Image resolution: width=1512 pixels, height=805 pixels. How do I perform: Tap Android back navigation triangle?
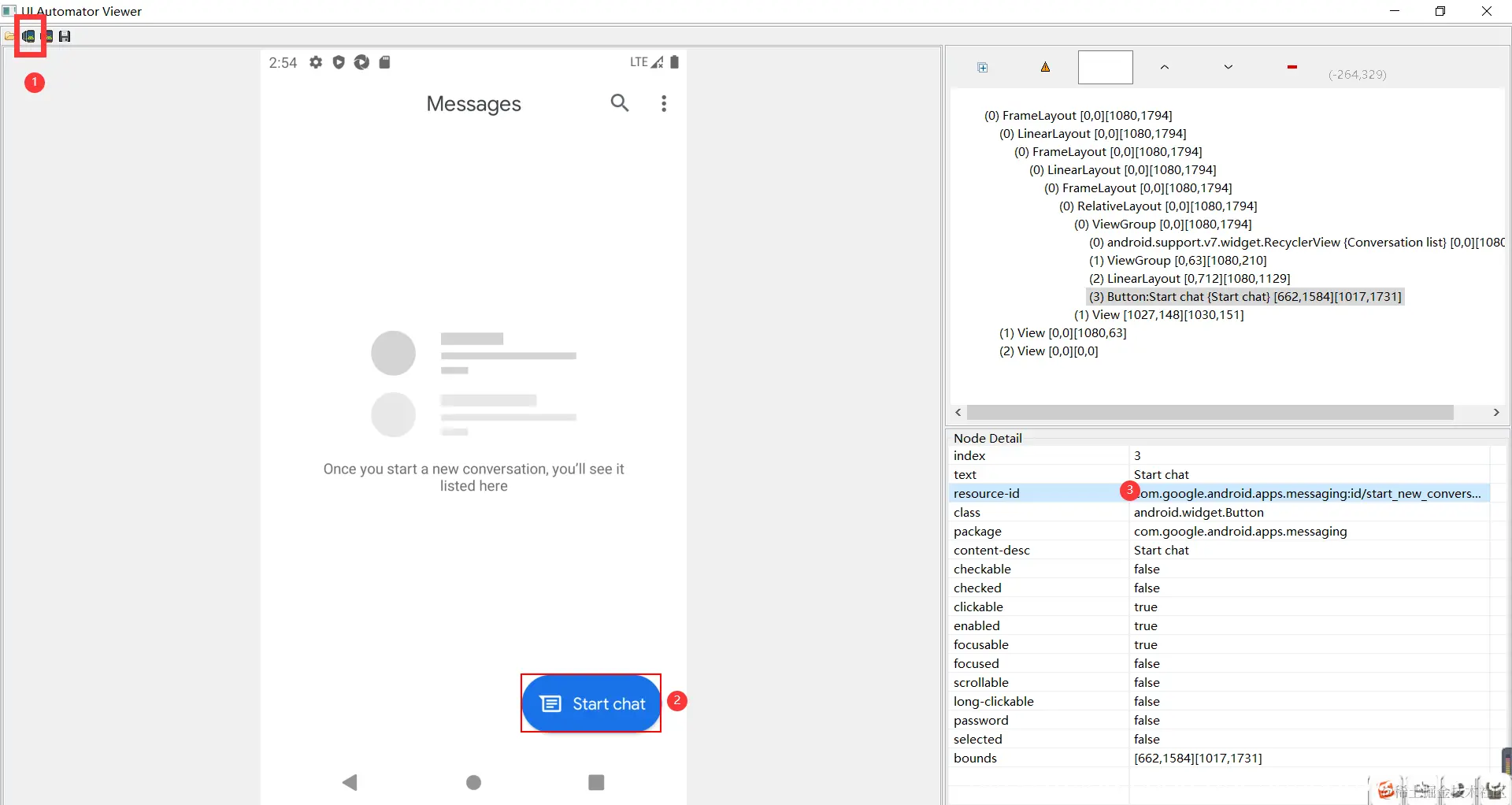[350, 782]
